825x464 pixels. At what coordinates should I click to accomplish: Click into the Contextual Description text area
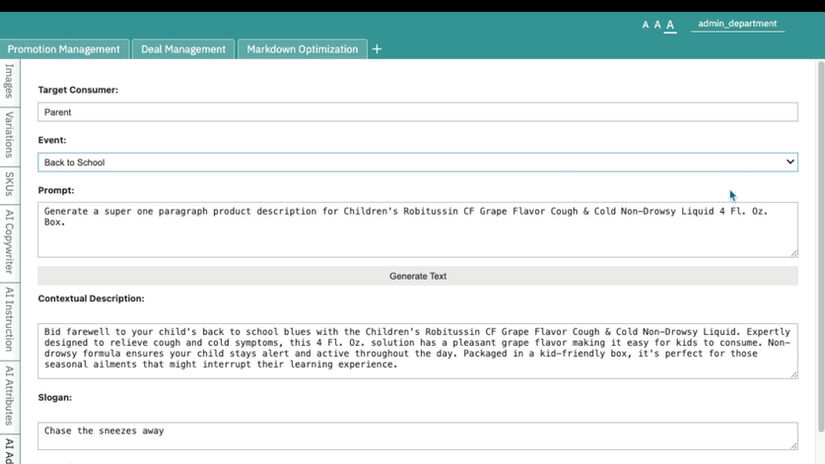pyautogui.click(x=418, y=351)
